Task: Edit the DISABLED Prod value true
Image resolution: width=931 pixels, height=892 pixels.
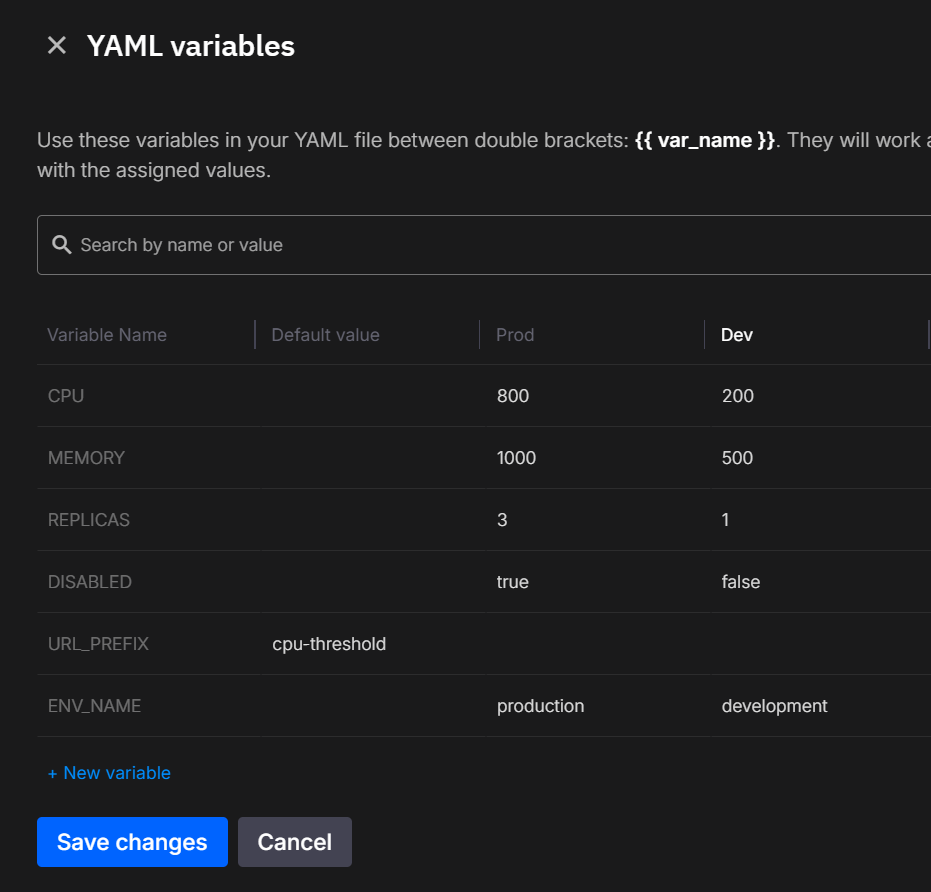Action: [x=513, y=582]
